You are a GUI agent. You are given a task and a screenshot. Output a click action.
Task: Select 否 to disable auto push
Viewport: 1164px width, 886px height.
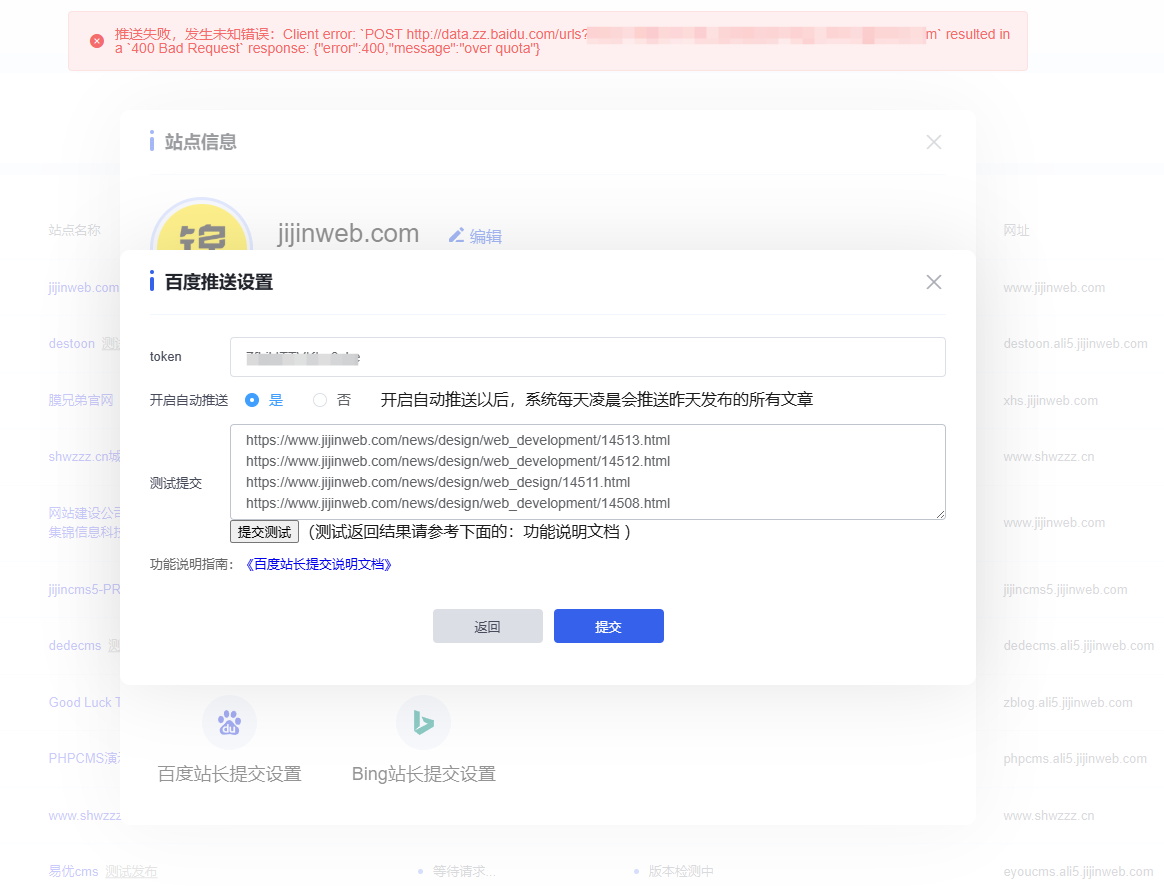[x=320, y=400]
